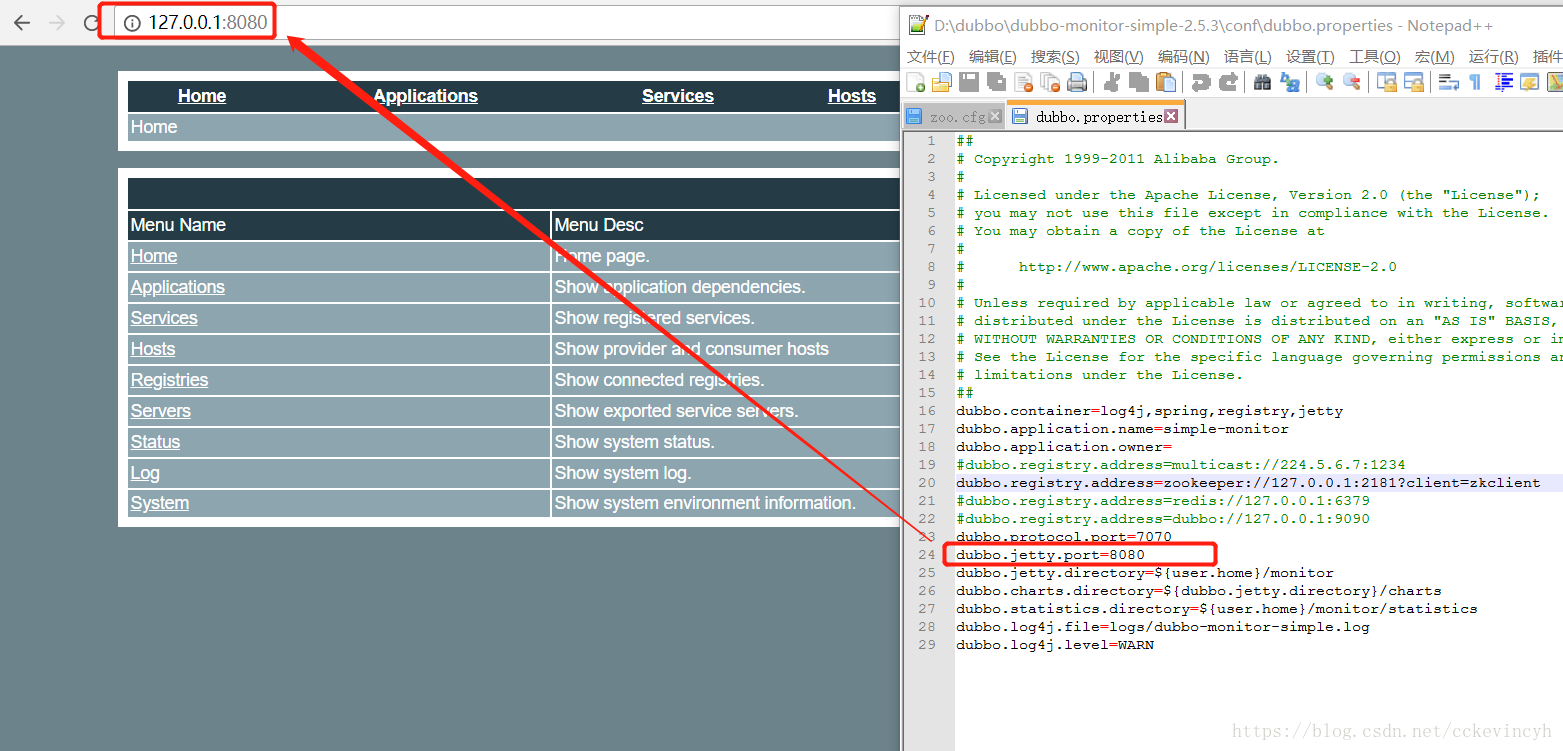
Task: Open the 编辑(E) menu
Action: coord(992,57)
